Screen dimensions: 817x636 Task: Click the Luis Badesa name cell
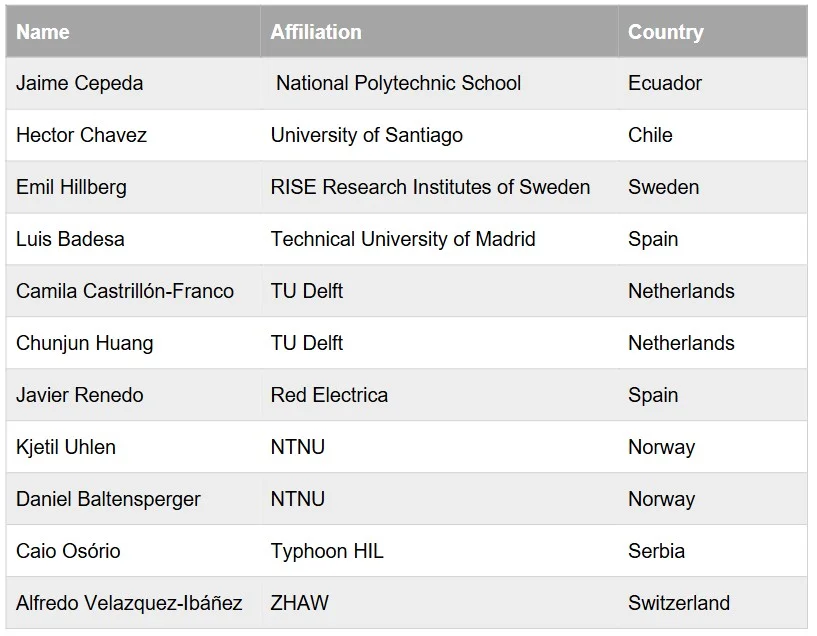133,239
